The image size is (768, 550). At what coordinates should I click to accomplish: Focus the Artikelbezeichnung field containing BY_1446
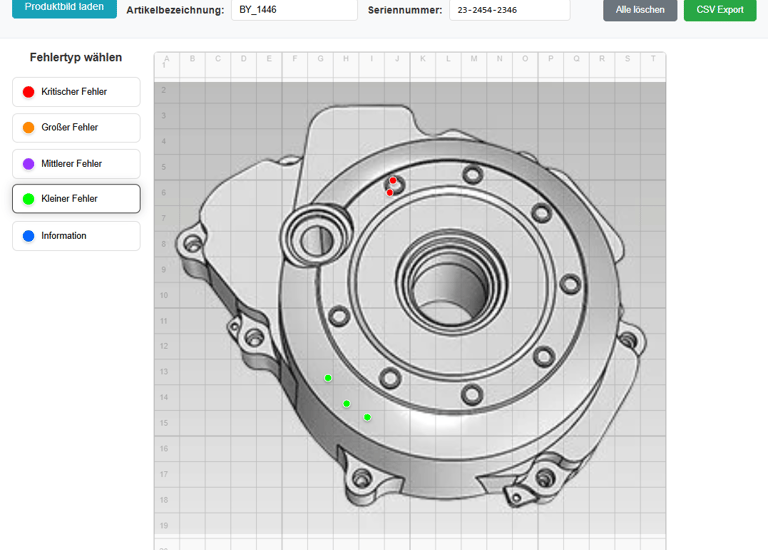pos(294,10)
